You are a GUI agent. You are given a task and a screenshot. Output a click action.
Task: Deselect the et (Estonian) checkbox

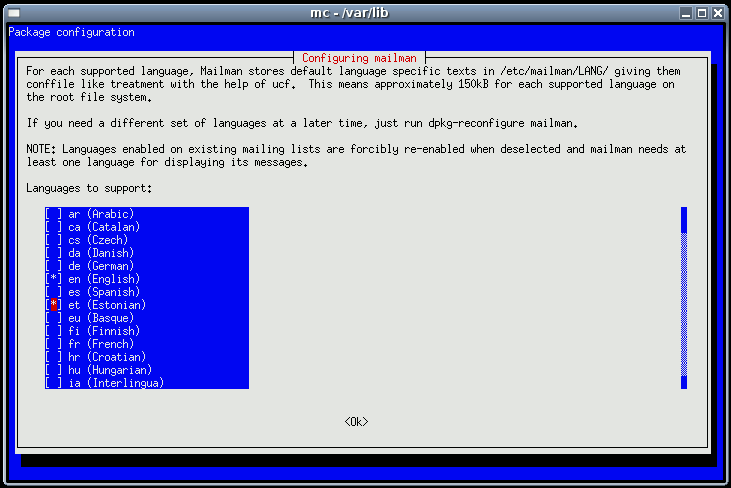(x=54, y=305)
